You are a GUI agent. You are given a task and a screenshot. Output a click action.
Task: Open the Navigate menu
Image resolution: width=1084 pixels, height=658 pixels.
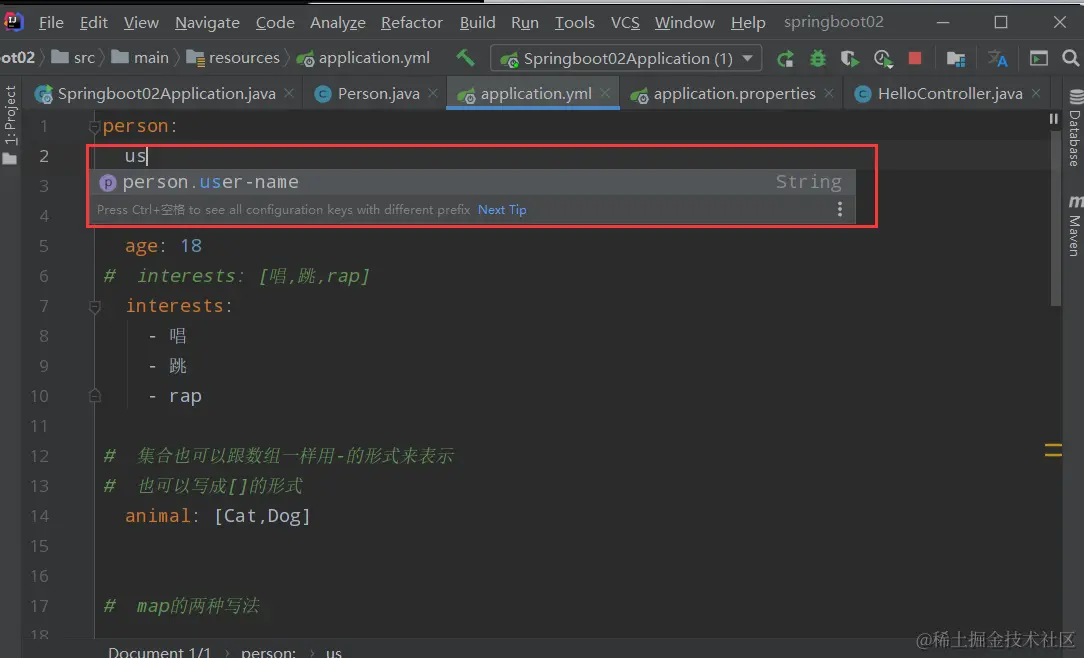coord(207,23)
